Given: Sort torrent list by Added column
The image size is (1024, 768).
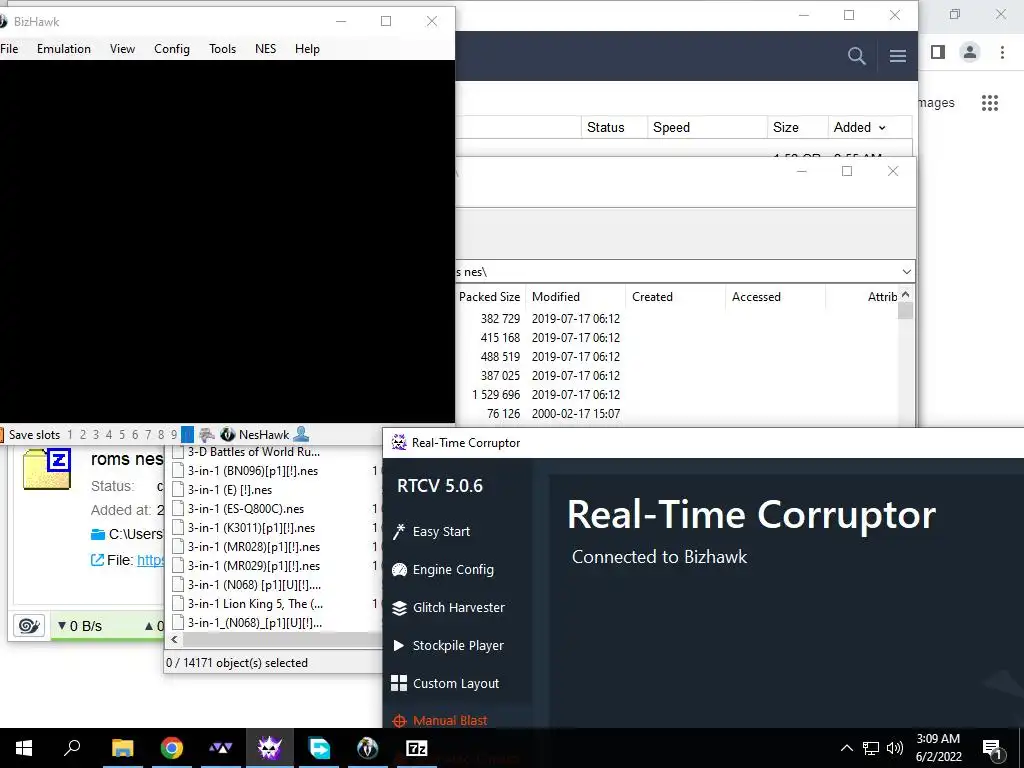Looking at the screenshot, I should tap(859, 127).
